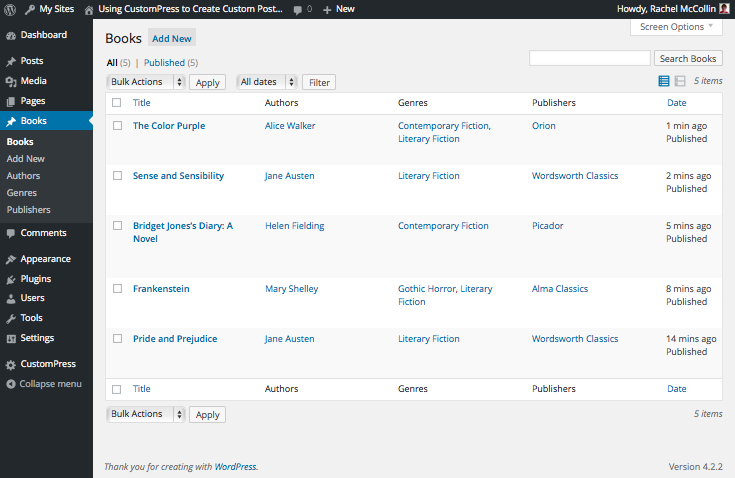Open the top Bulk Actions dropdown
The width and height of the screenshot is (735, 478).
146,82
